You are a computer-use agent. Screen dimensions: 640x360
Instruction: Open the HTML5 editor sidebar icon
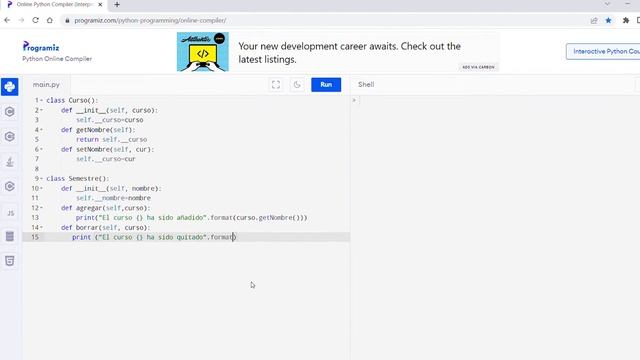[x=9, y=261]
